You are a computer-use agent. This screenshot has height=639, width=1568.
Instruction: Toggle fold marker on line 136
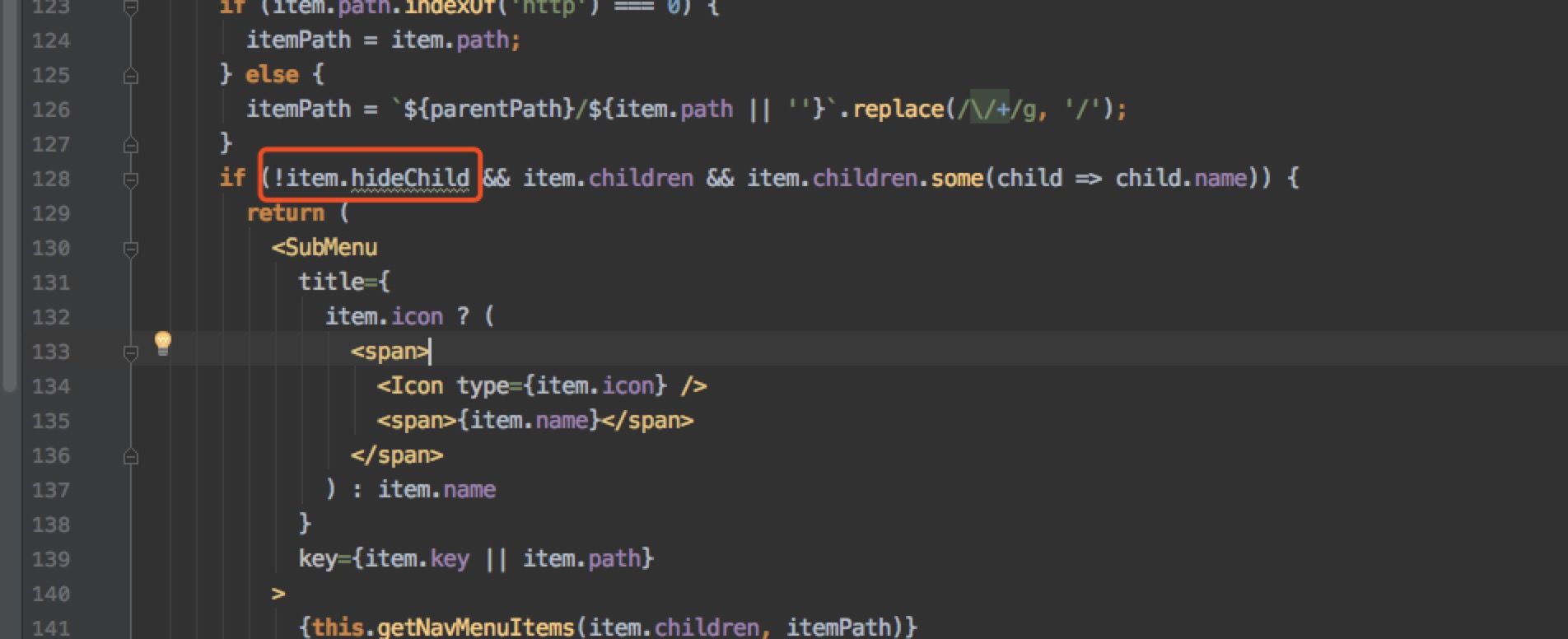tap(130, 456)
